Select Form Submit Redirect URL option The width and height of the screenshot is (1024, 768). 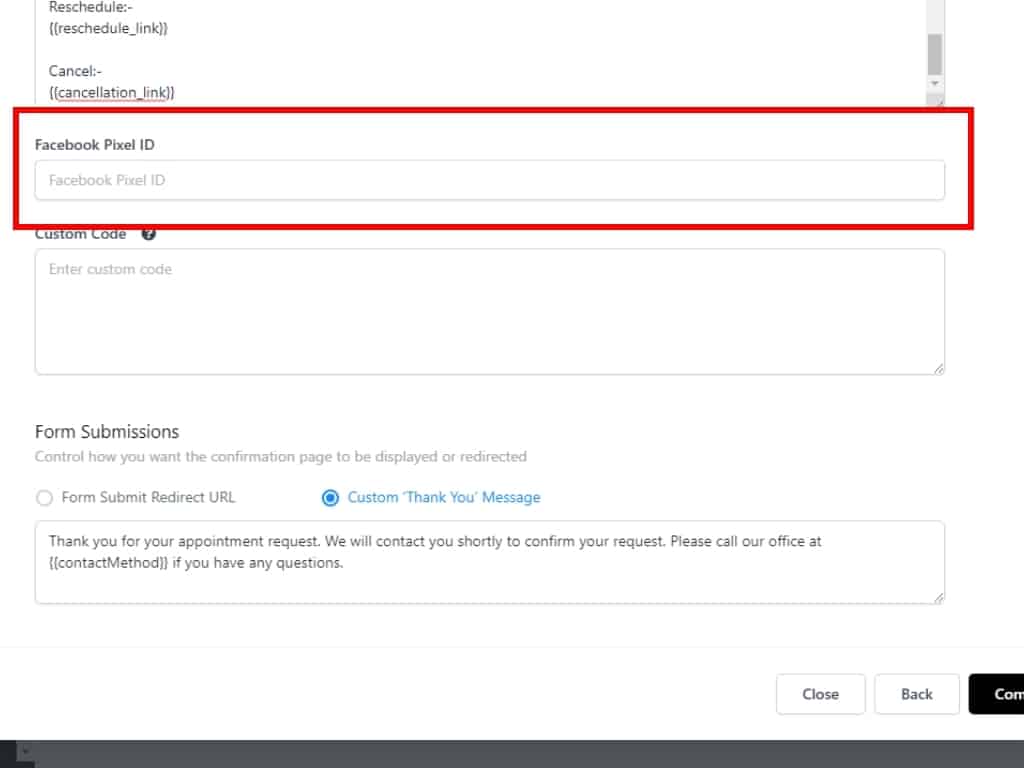(44, 497)
